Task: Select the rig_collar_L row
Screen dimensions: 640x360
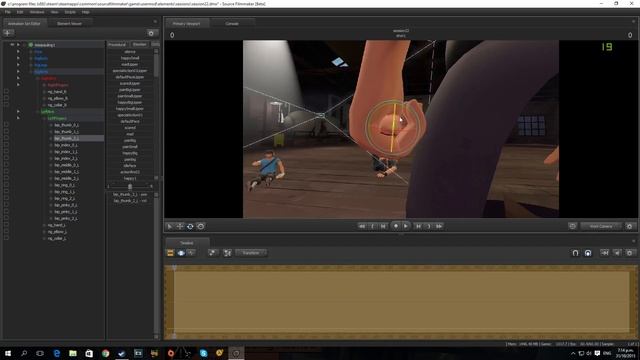Action: pyautogui.click(x=57, y=238)
